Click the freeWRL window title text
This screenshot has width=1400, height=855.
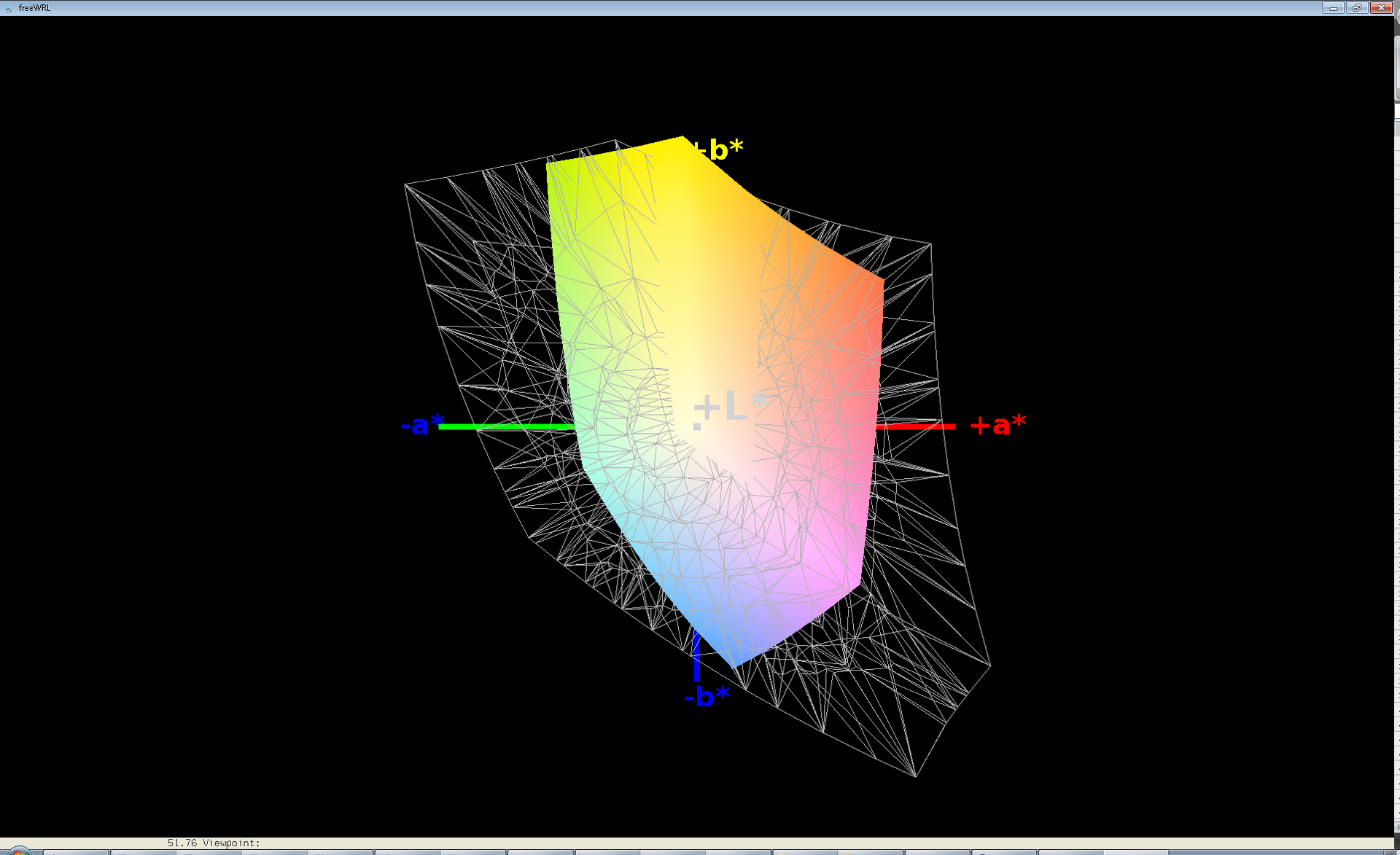tap(34, 8)
